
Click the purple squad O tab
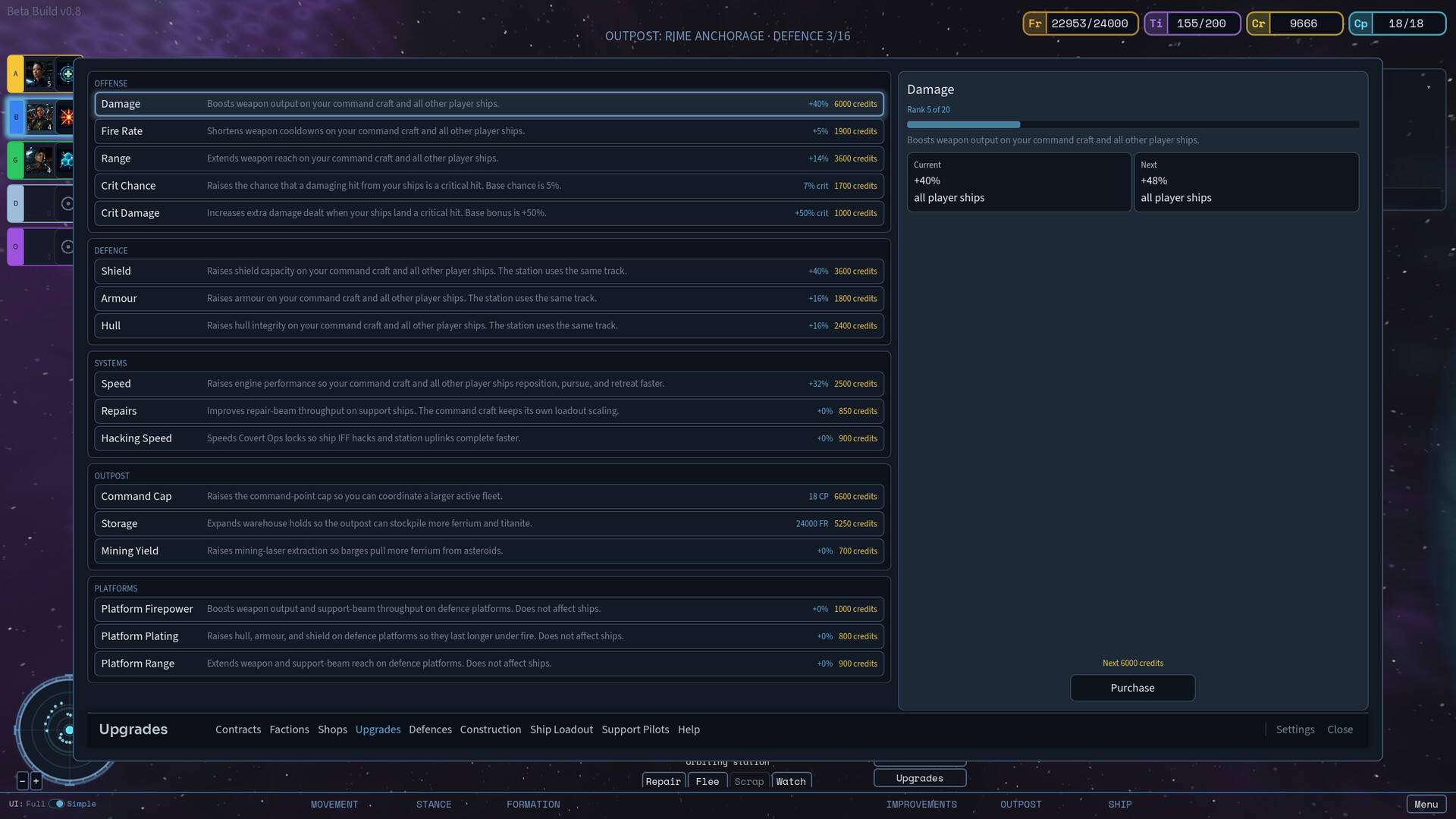[15, 246]
